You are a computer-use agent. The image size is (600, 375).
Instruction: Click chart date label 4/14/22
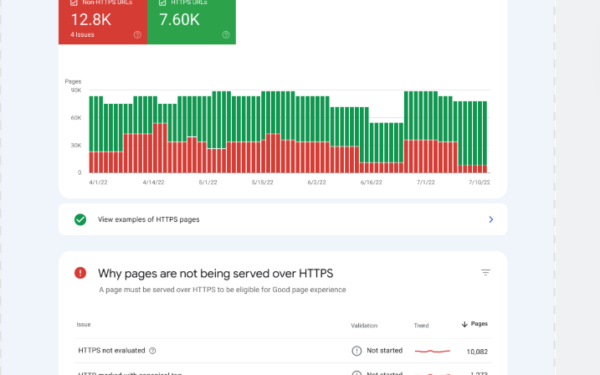(x=153, y=183)
